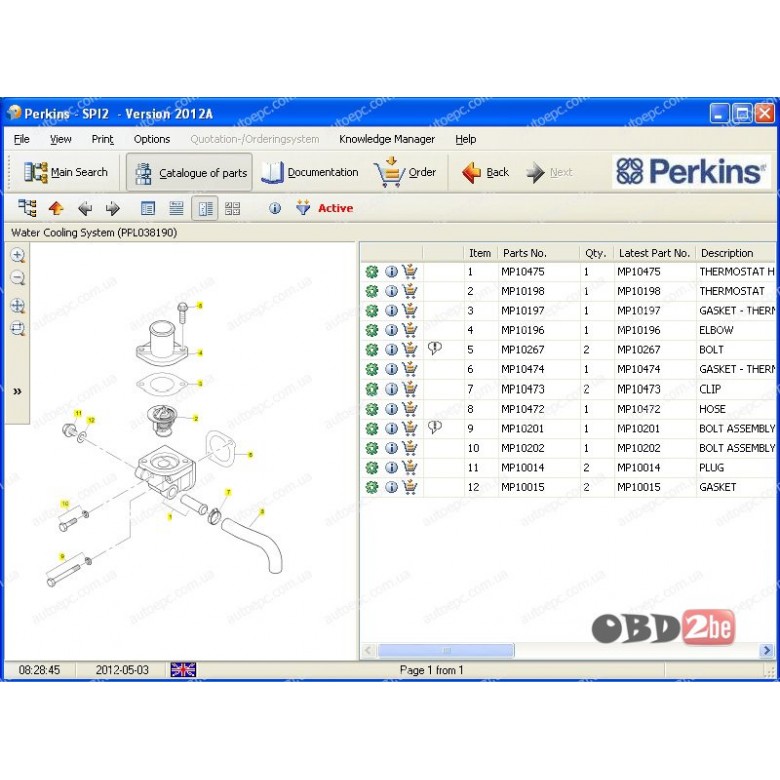Click the grey previous-page arrow icon
Viewport: 780px width, 780px height.
[85, 208]
